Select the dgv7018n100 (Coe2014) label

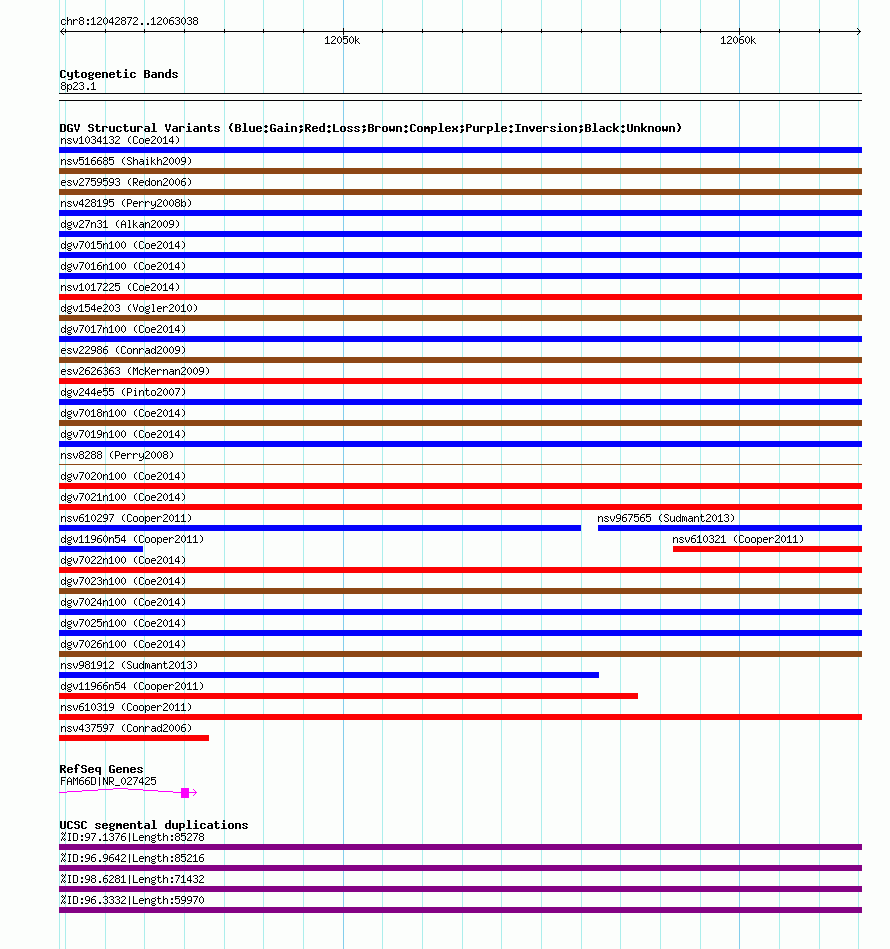click(x=123, y=413)
